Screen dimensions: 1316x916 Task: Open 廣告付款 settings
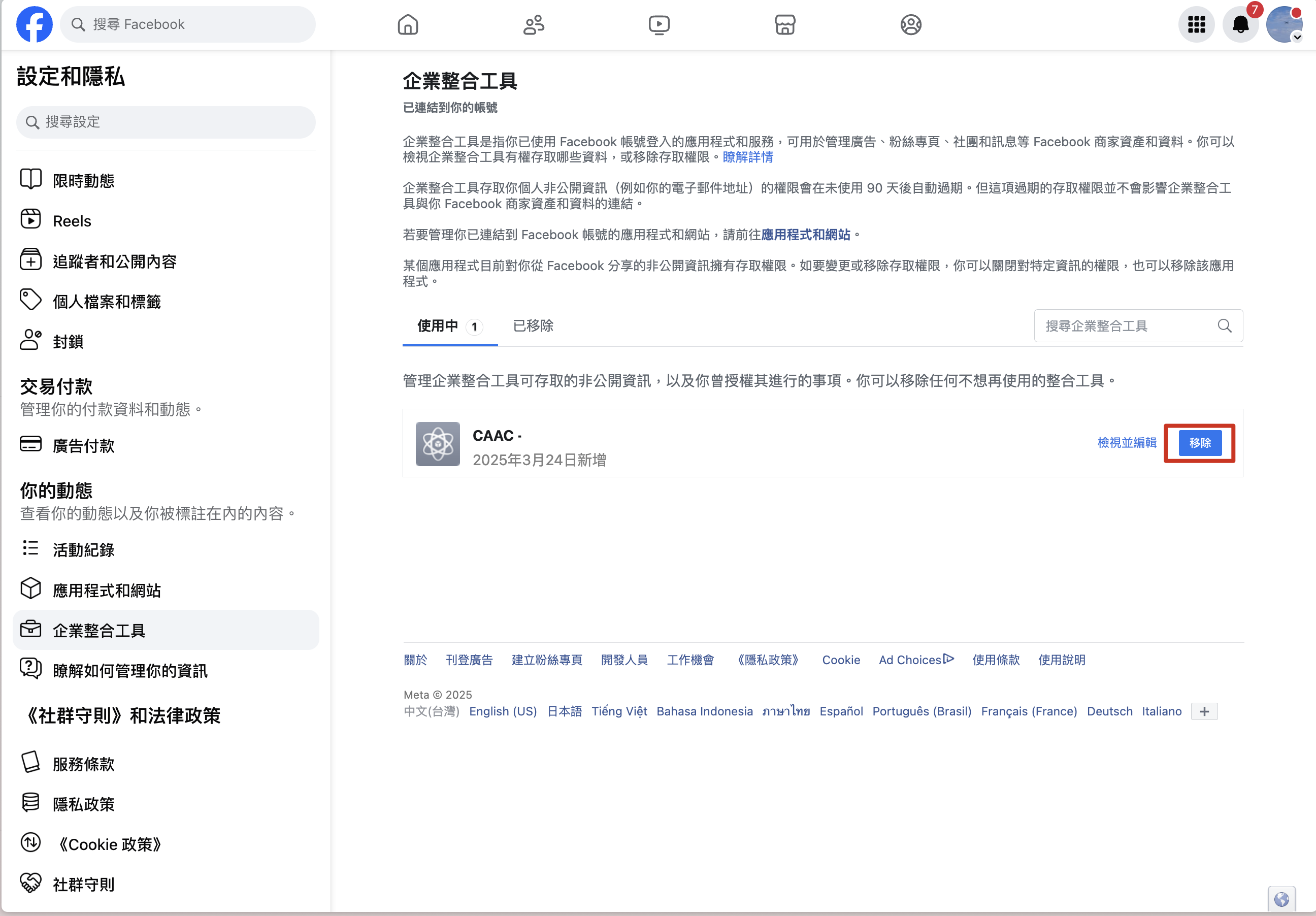[x=166, y=445]
